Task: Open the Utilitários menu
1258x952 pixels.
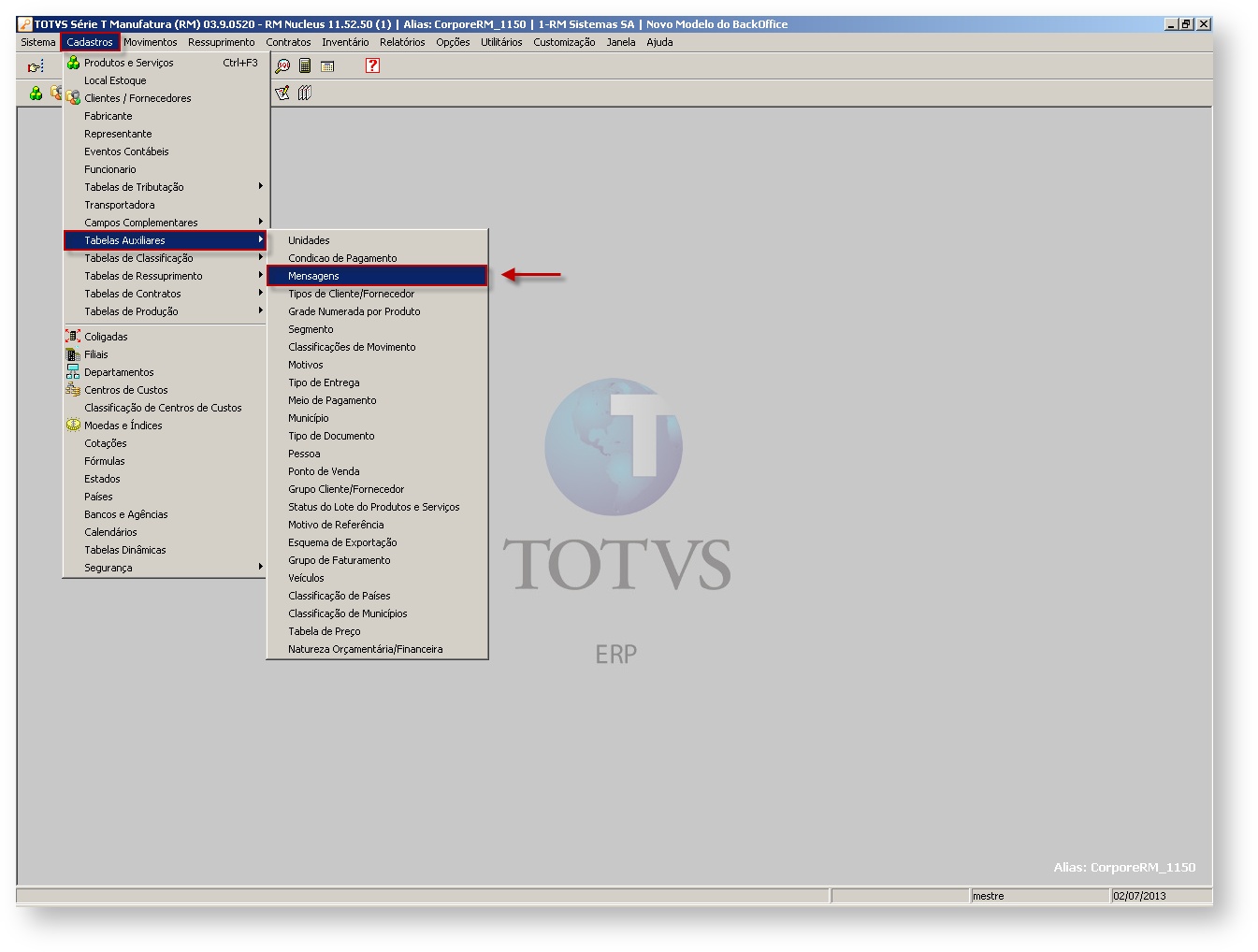Action: (501, 42)
